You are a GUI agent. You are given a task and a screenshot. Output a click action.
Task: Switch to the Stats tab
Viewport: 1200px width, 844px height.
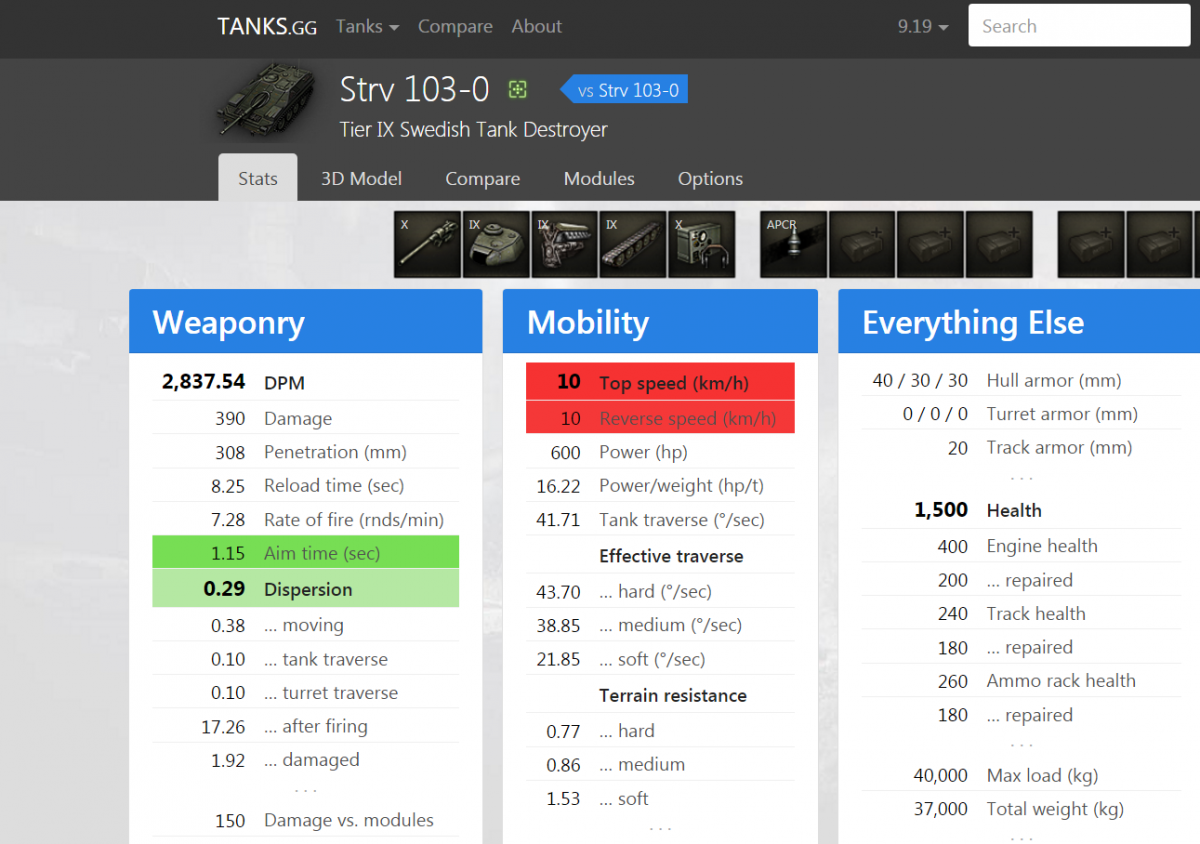click(x=258, y=178)
